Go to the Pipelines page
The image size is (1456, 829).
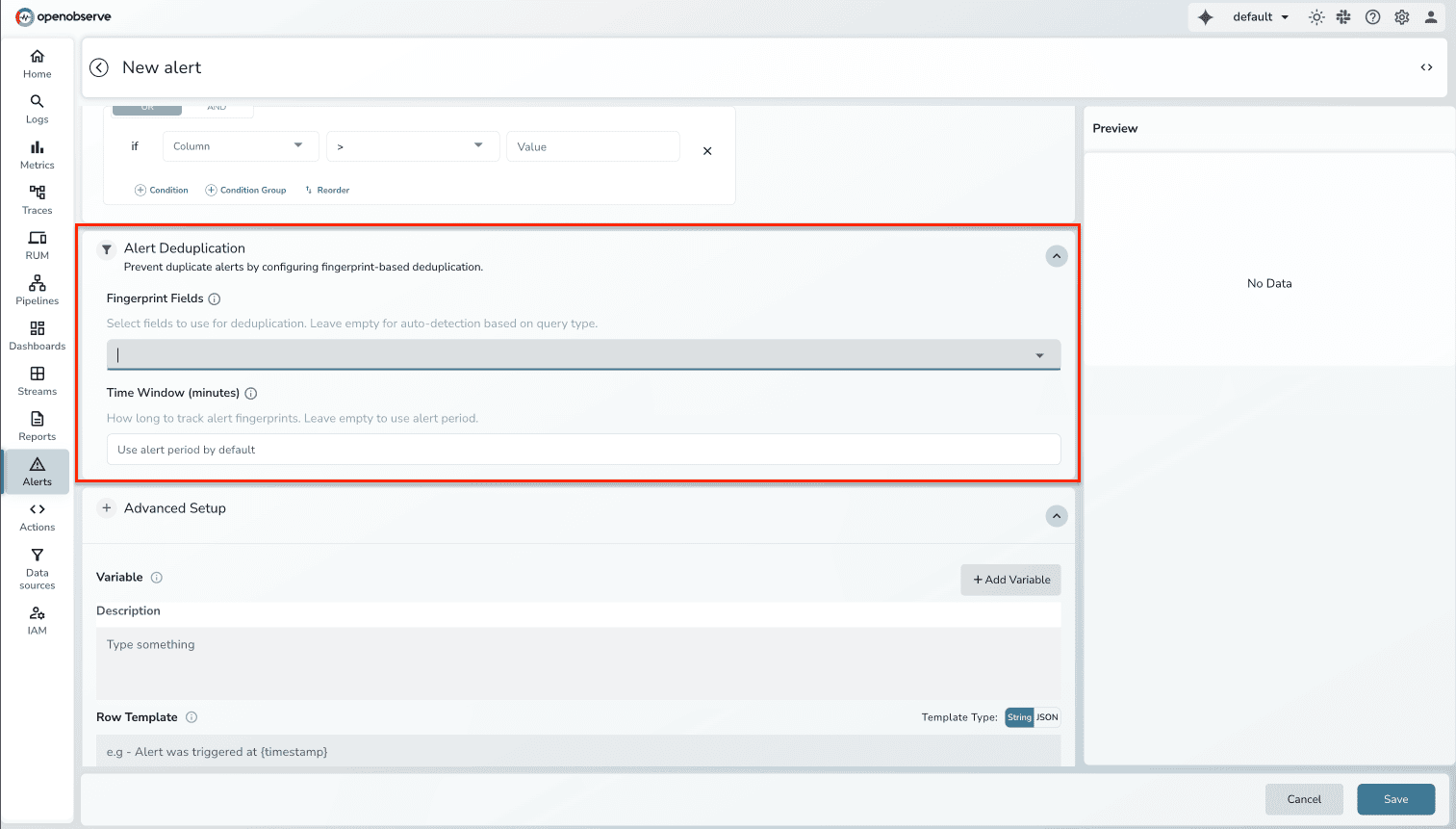point(37,289)
